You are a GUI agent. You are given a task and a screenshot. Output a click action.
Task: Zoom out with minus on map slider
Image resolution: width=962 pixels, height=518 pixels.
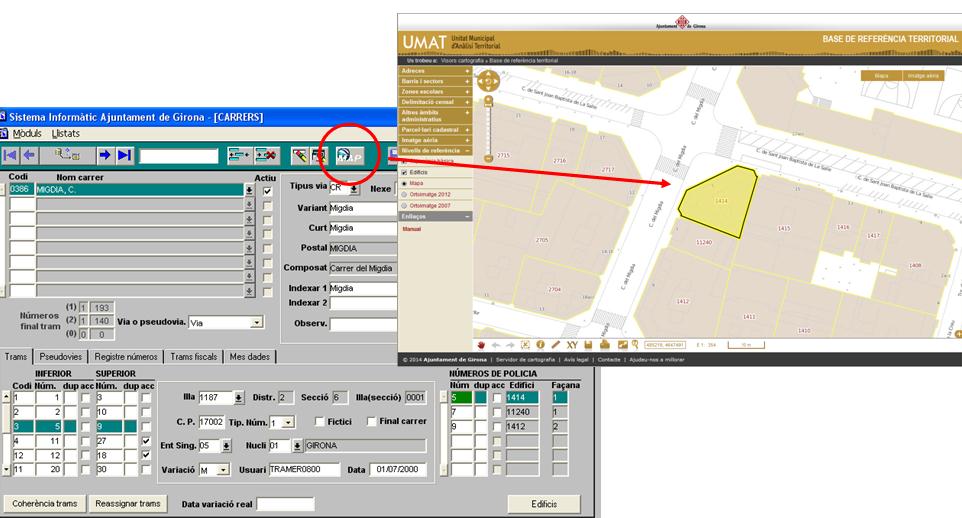point(488,159)
